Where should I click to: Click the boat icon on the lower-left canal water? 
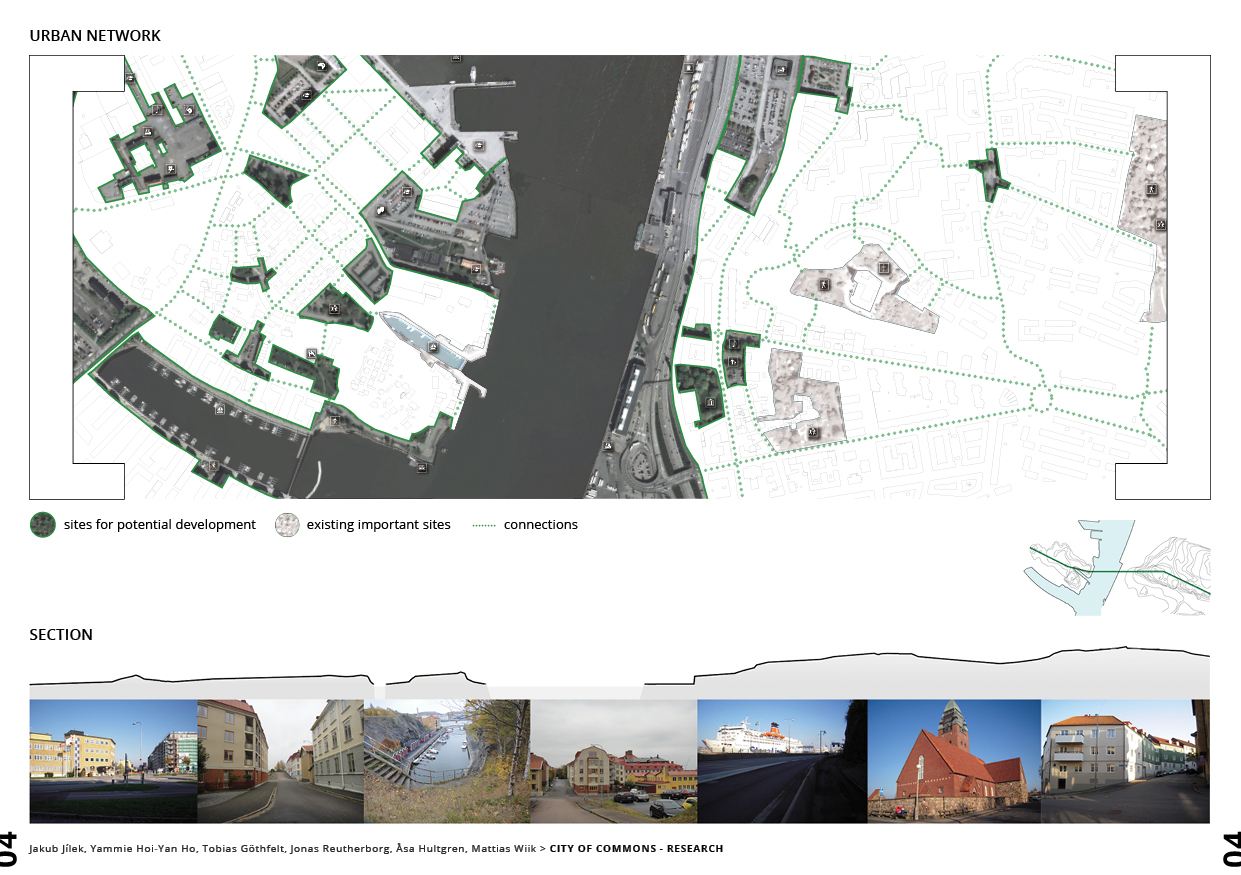pyautogui.click(x=219, y=408)
